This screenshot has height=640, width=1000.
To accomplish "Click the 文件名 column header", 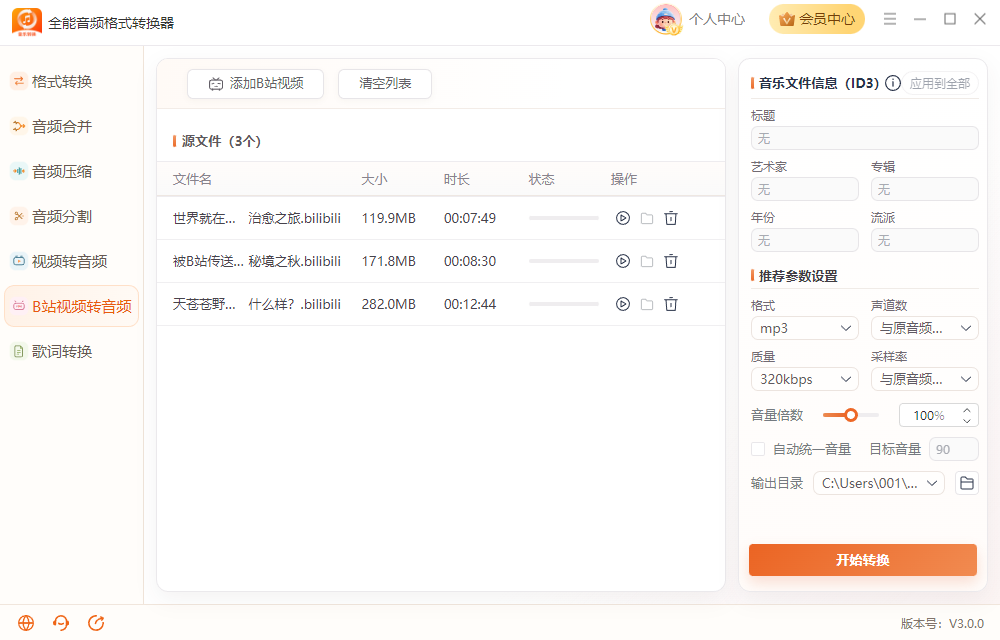I will click(192, 179).
